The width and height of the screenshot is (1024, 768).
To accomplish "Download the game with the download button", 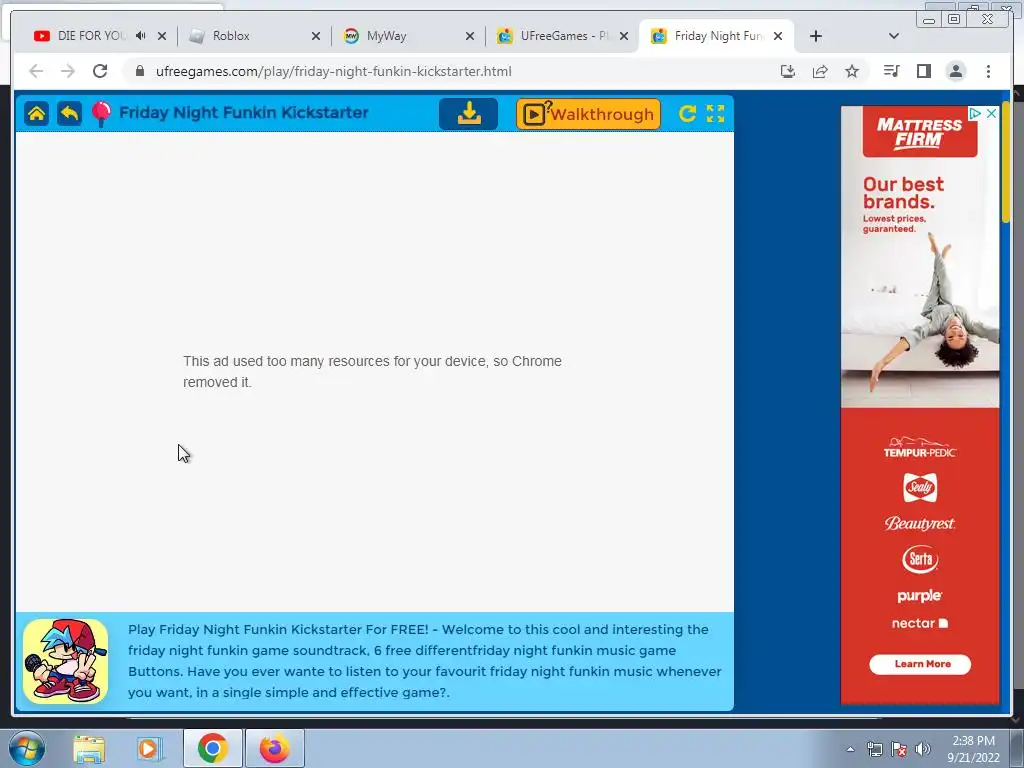I will (x=468, y=114).
